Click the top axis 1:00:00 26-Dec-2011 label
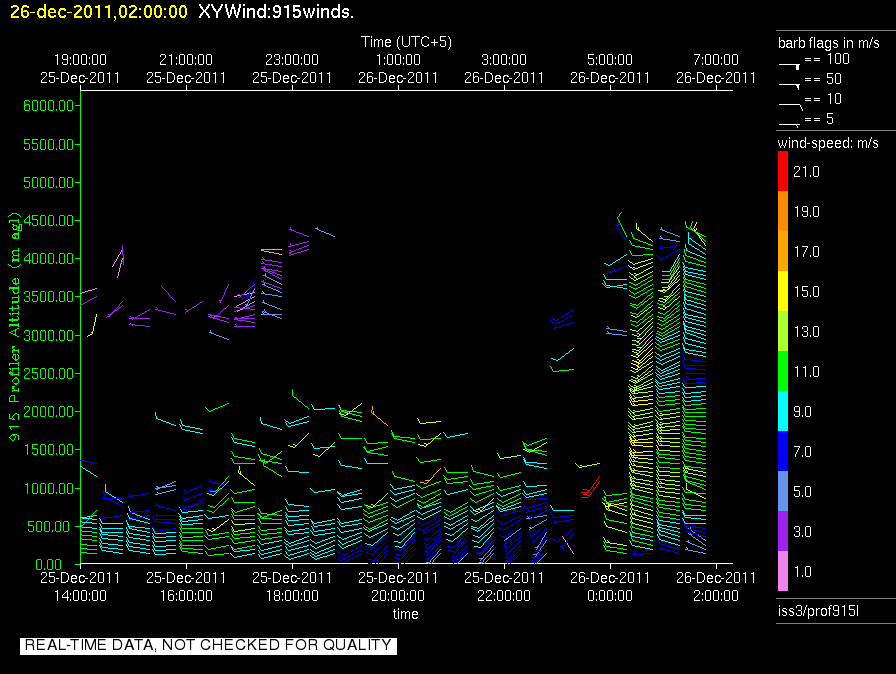 [x=398, y=69]
